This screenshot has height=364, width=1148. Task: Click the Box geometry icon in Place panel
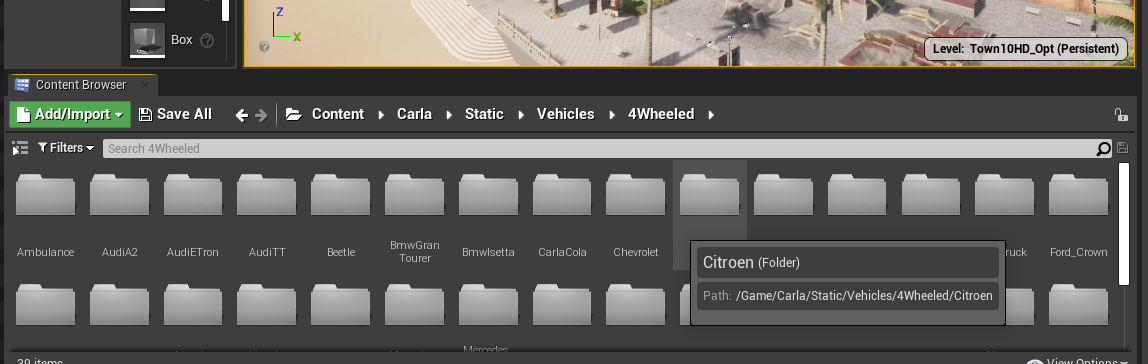(x=147, y=40)
